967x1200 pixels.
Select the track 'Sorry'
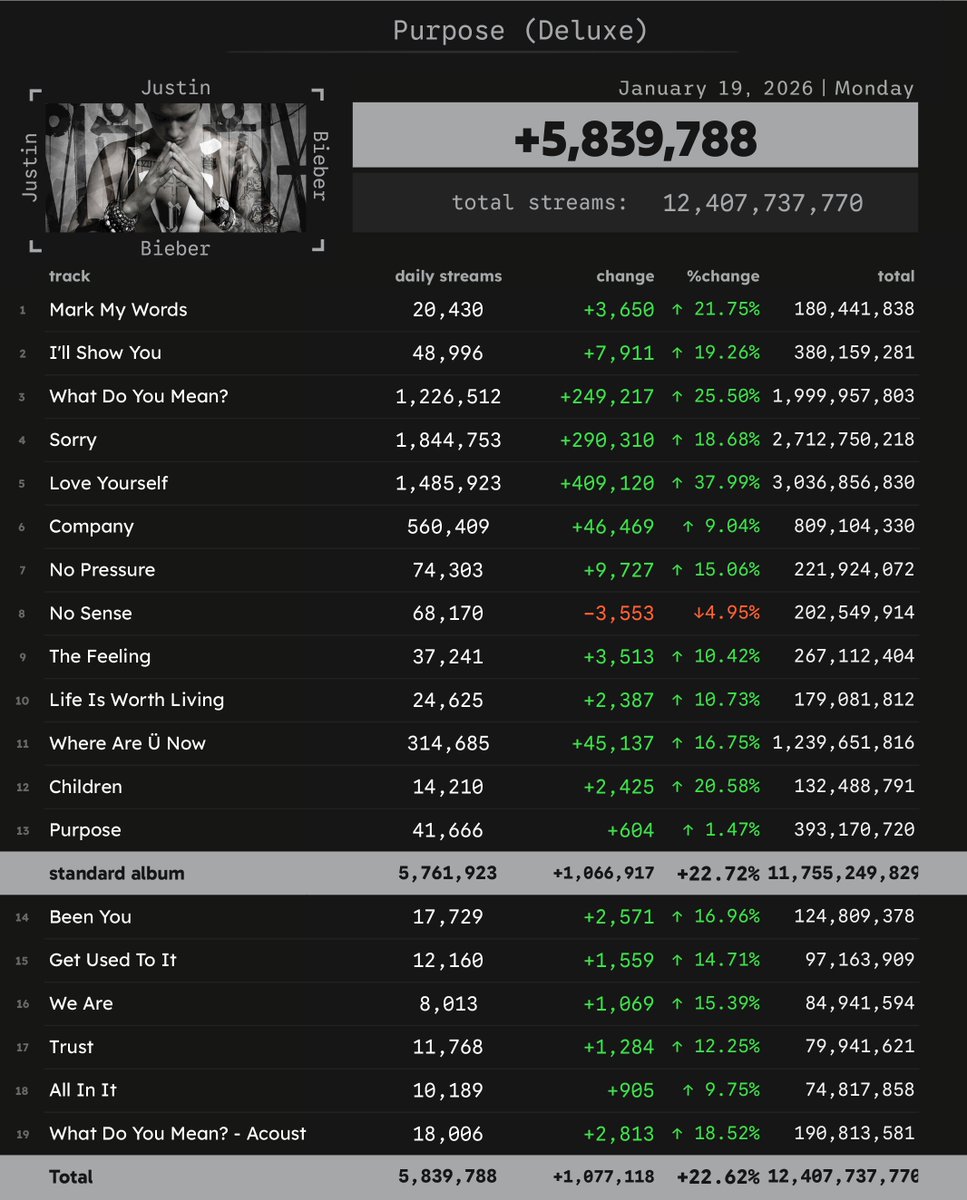(x=73, y=440)
